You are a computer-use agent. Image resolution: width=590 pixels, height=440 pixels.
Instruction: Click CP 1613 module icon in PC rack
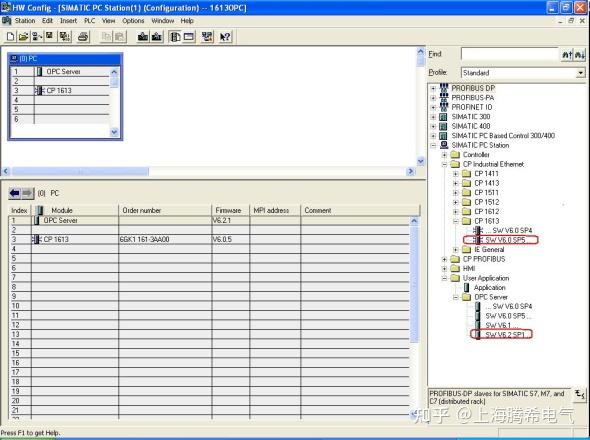pyautogui.click(x=39, y=90)
